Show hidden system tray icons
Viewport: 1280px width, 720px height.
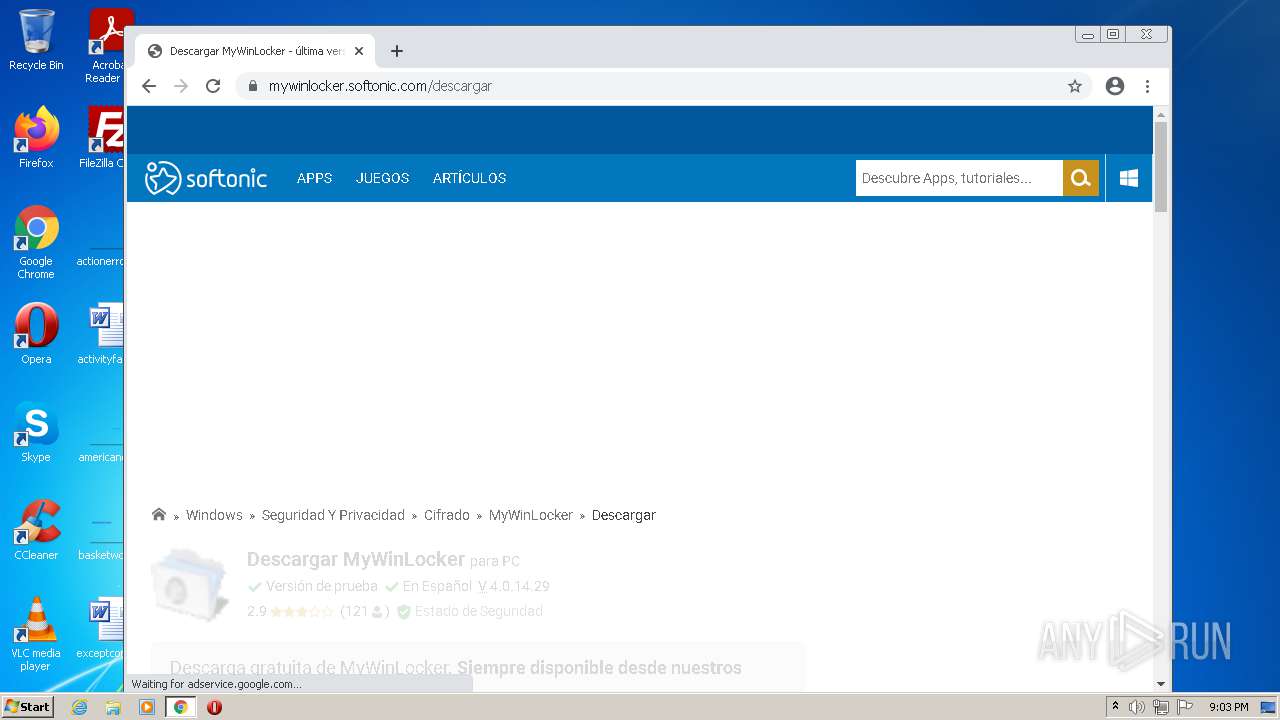click(x=1115, y=706)
